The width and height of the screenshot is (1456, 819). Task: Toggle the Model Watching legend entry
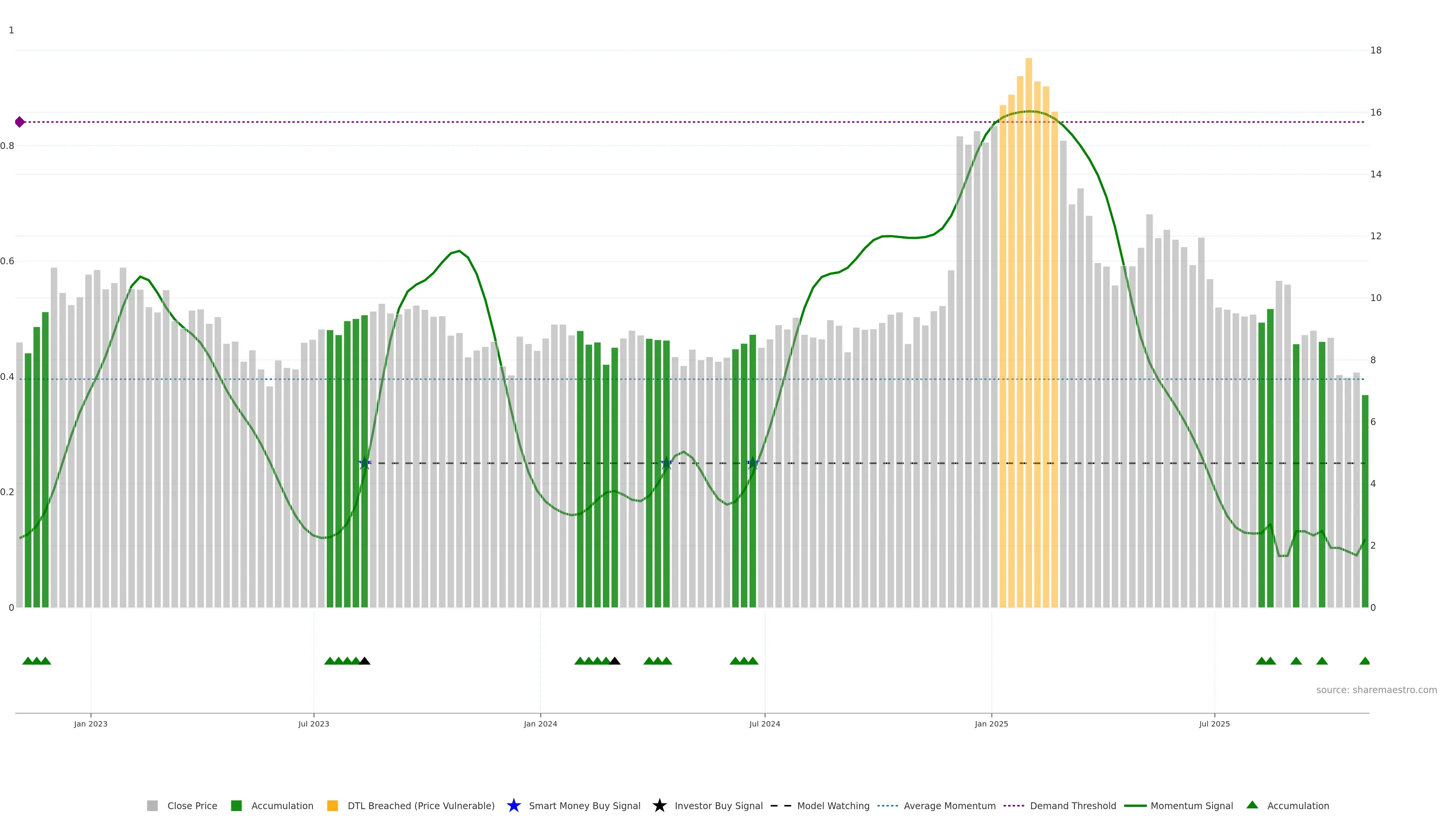833,805
